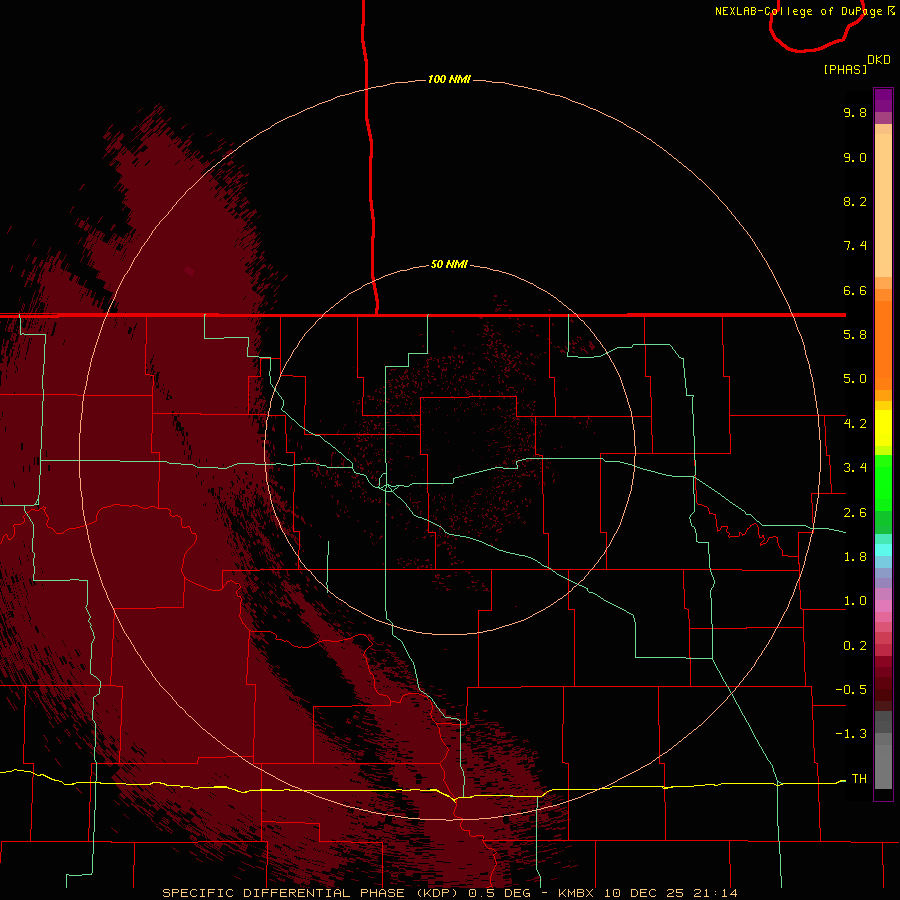
Task: Click the -0.5 color scale value
Action: point(851,690)
